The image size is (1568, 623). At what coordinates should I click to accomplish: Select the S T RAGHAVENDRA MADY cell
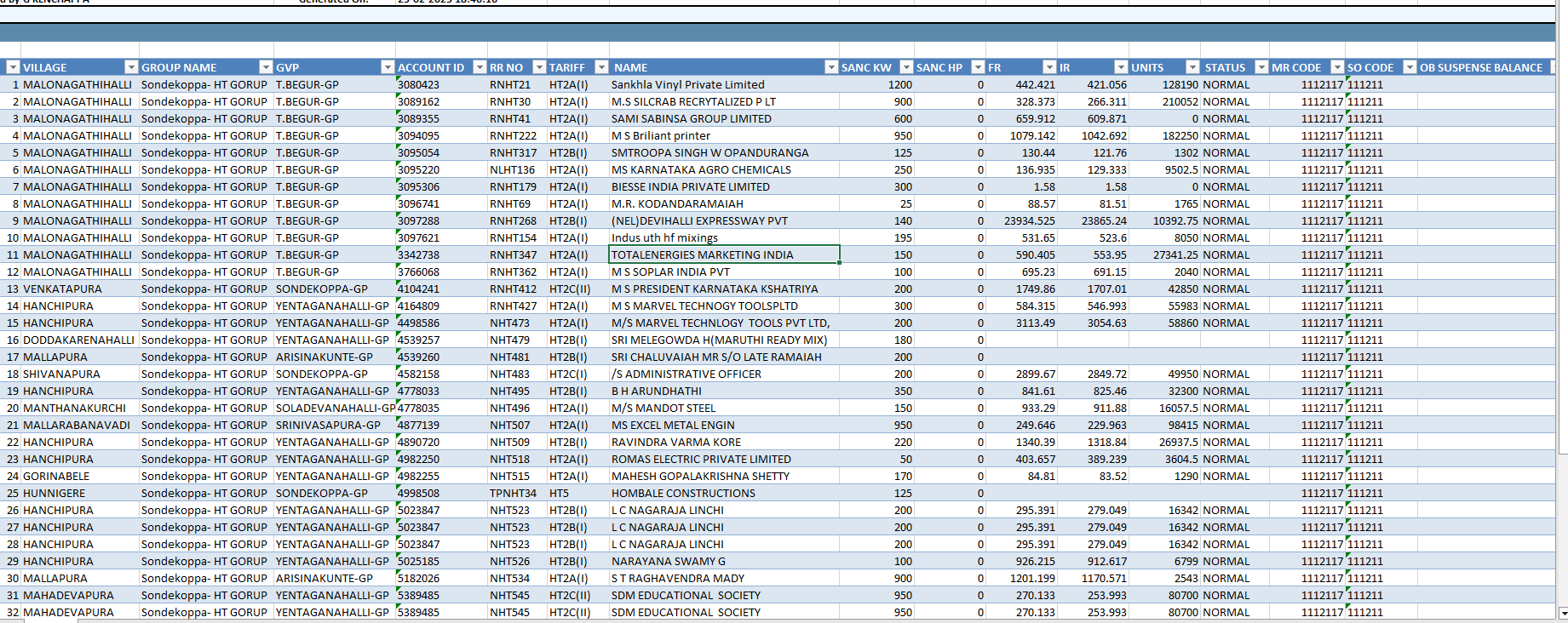click(724, 578)
